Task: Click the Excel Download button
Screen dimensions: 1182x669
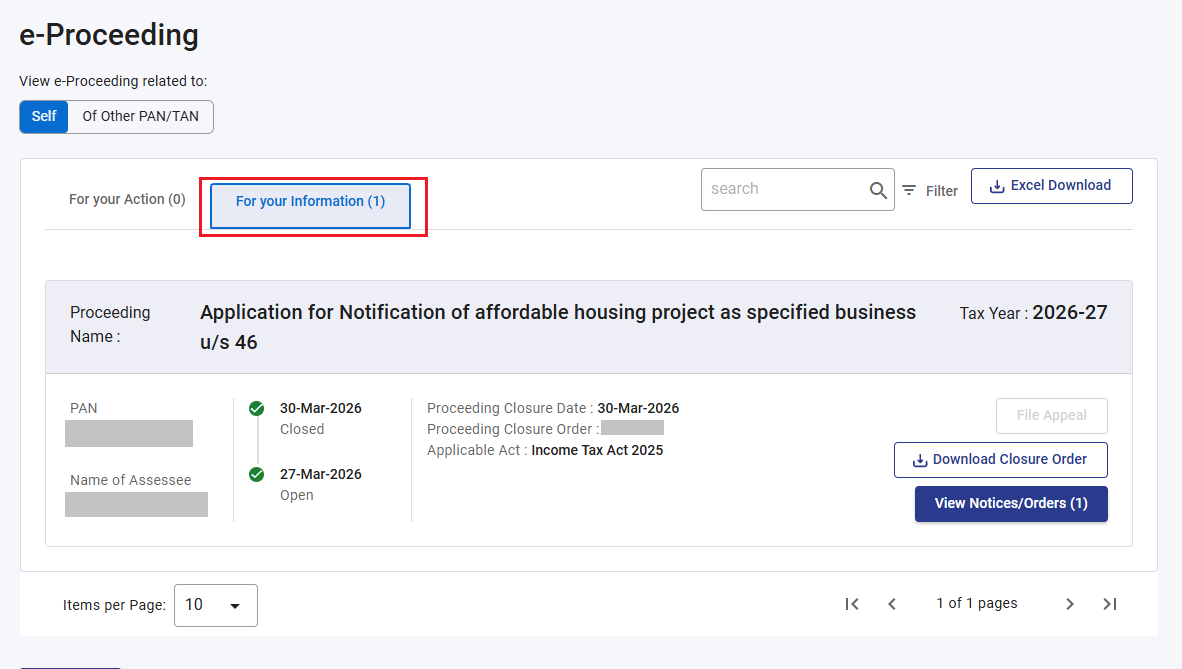Action: [1052, 186]
